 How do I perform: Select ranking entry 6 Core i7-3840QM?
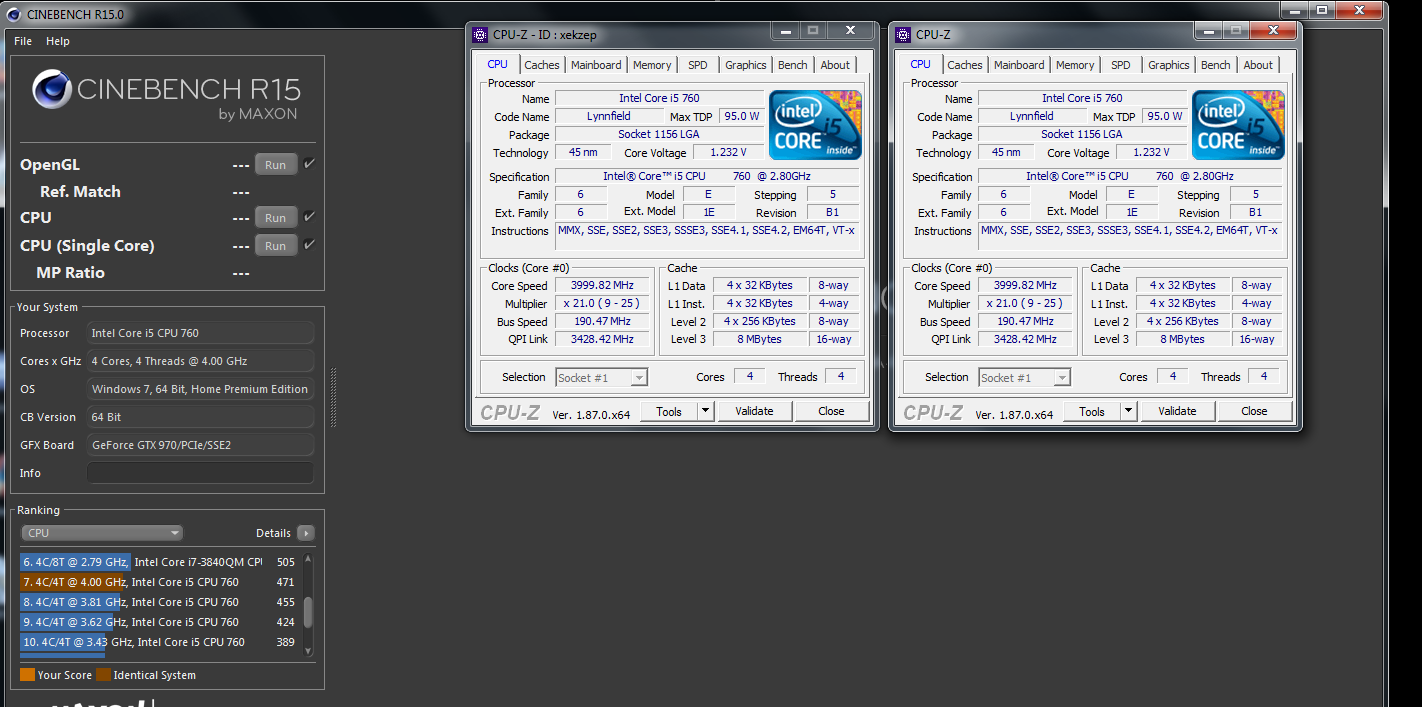[x=159, y=562]
